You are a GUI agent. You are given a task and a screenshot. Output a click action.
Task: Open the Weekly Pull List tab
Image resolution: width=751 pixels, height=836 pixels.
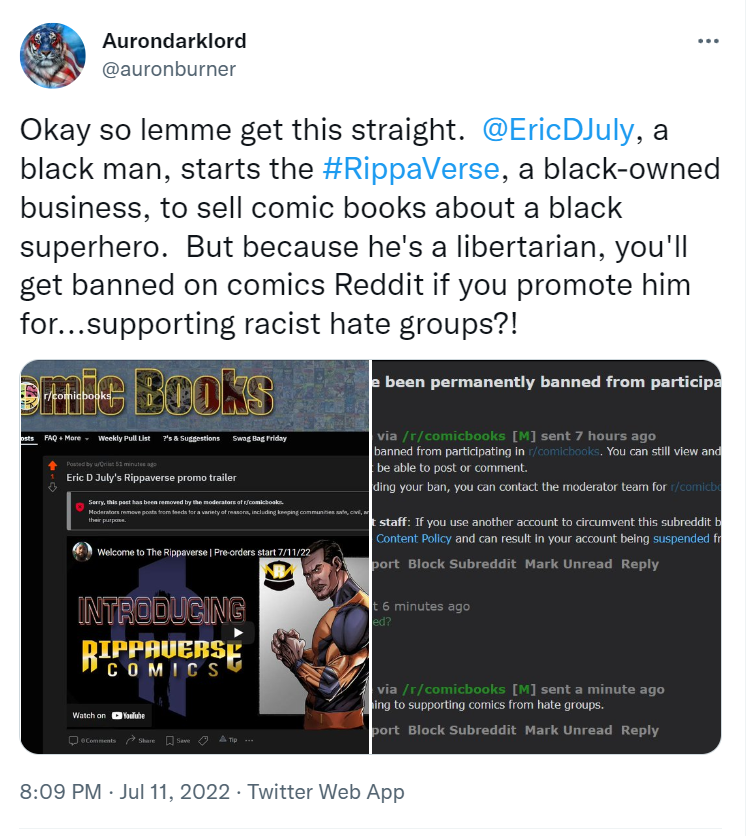click(x=124, y=438)
